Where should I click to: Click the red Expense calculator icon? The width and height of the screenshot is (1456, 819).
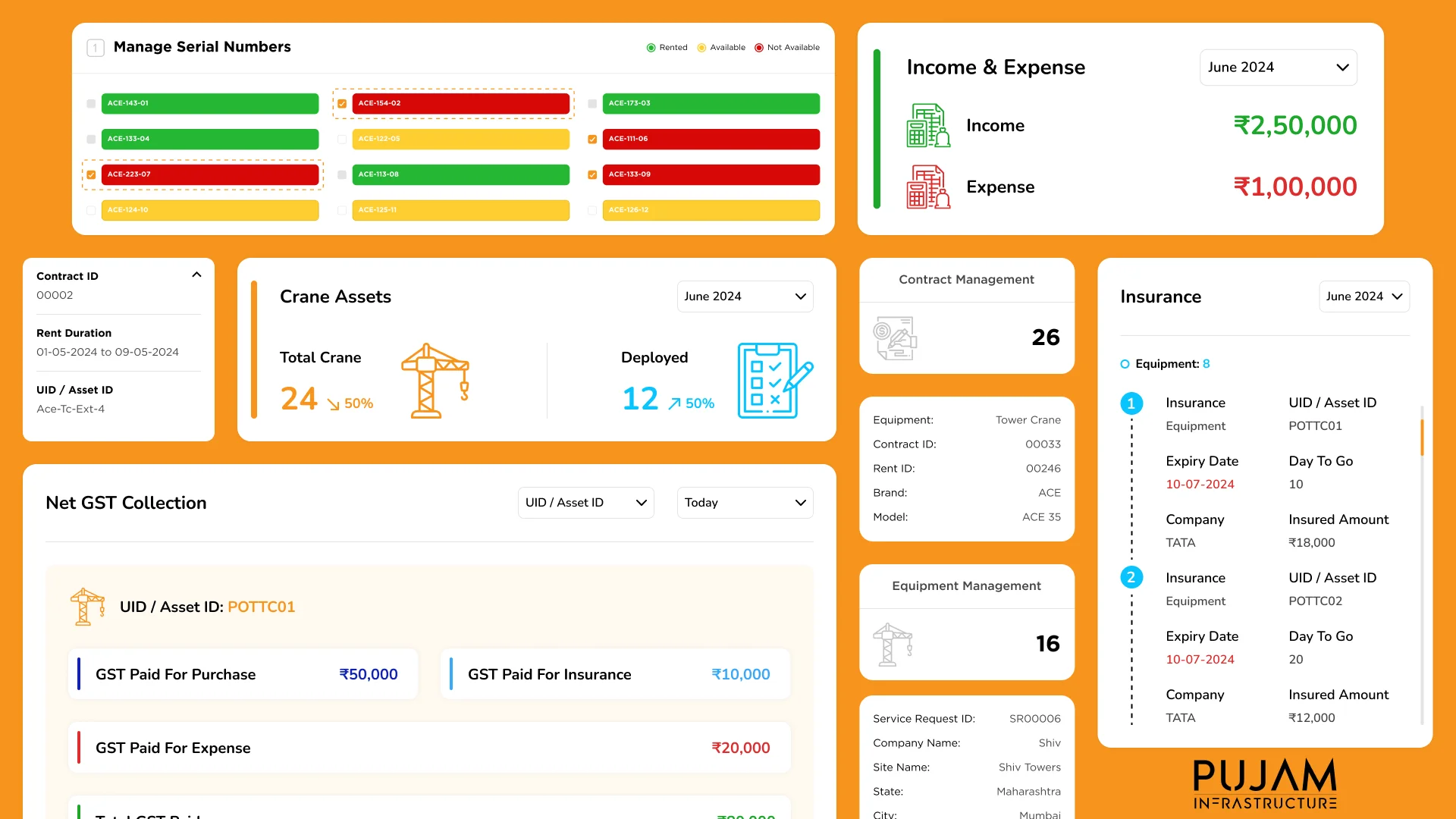(x=927, y=187)
